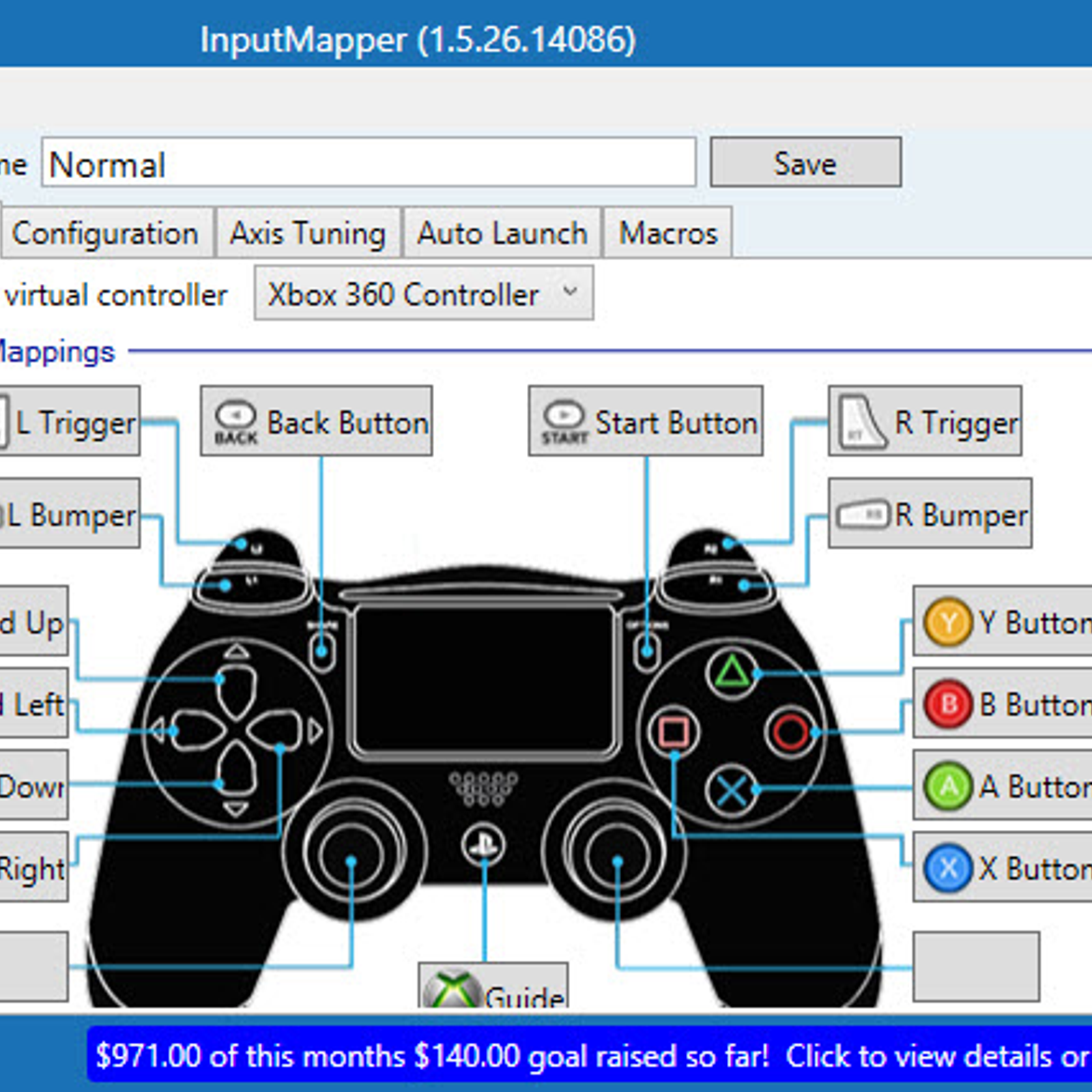Click the PlayStation logo on controller
The width and height of the screenshot is (1092, 1092).
click(x=483, y=845)
